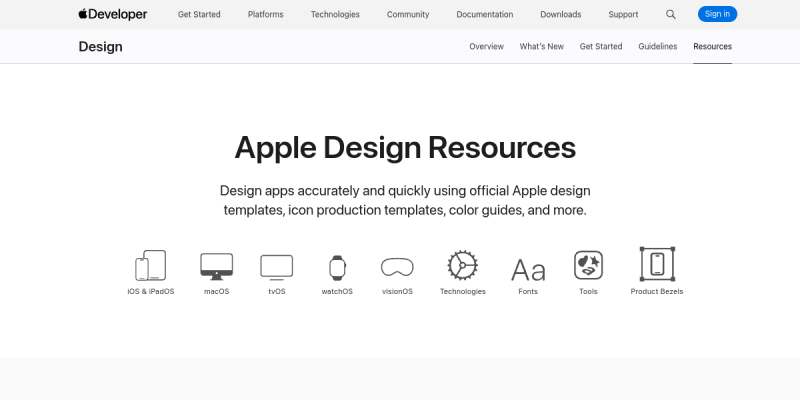Viewport: 800px width, 400px height.
Task: Open the Apple Developer logo home link
Action: point(113,14)
